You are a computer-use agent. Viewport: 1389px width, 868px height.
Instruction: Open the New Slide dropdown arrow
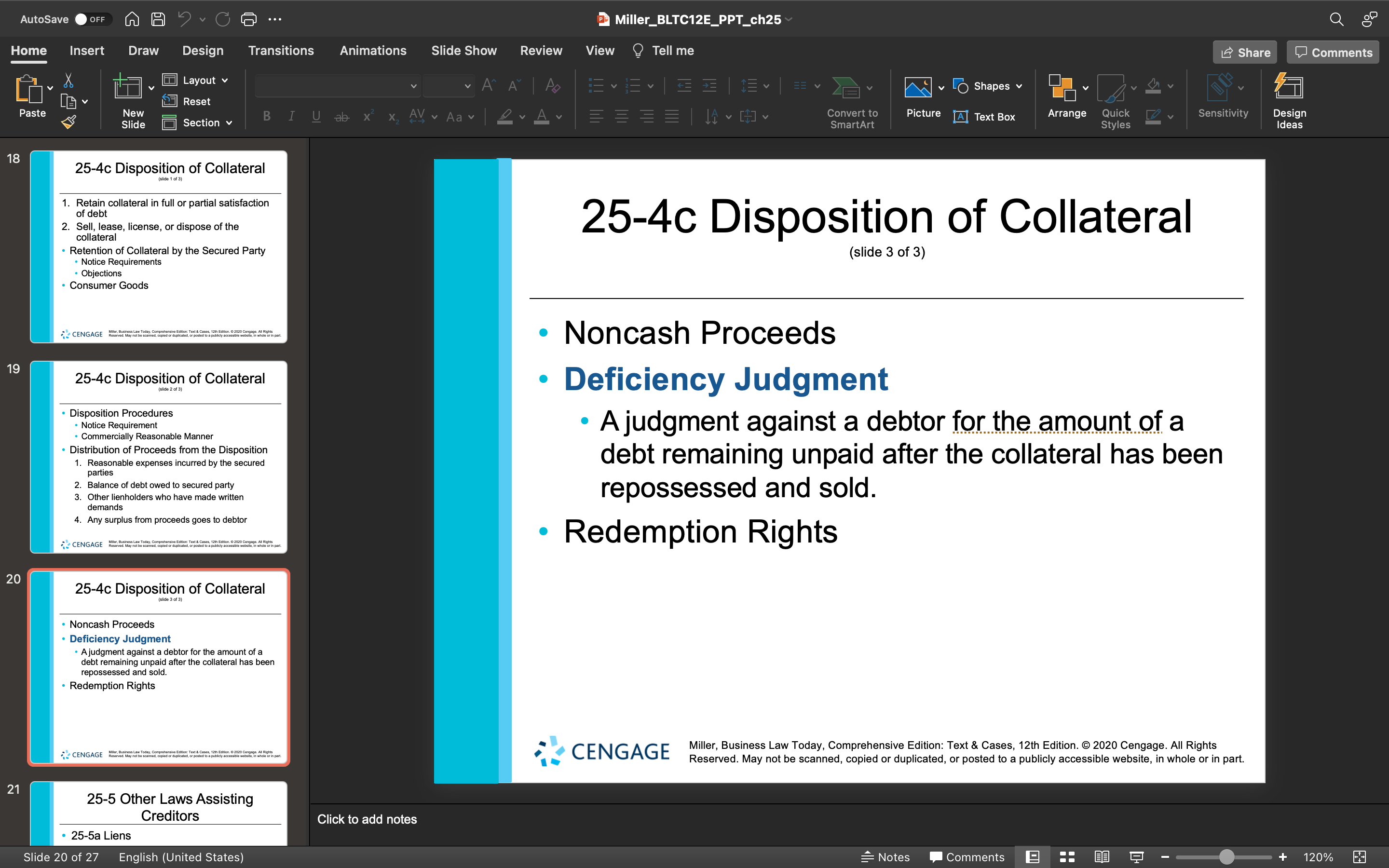pos(151,88)
